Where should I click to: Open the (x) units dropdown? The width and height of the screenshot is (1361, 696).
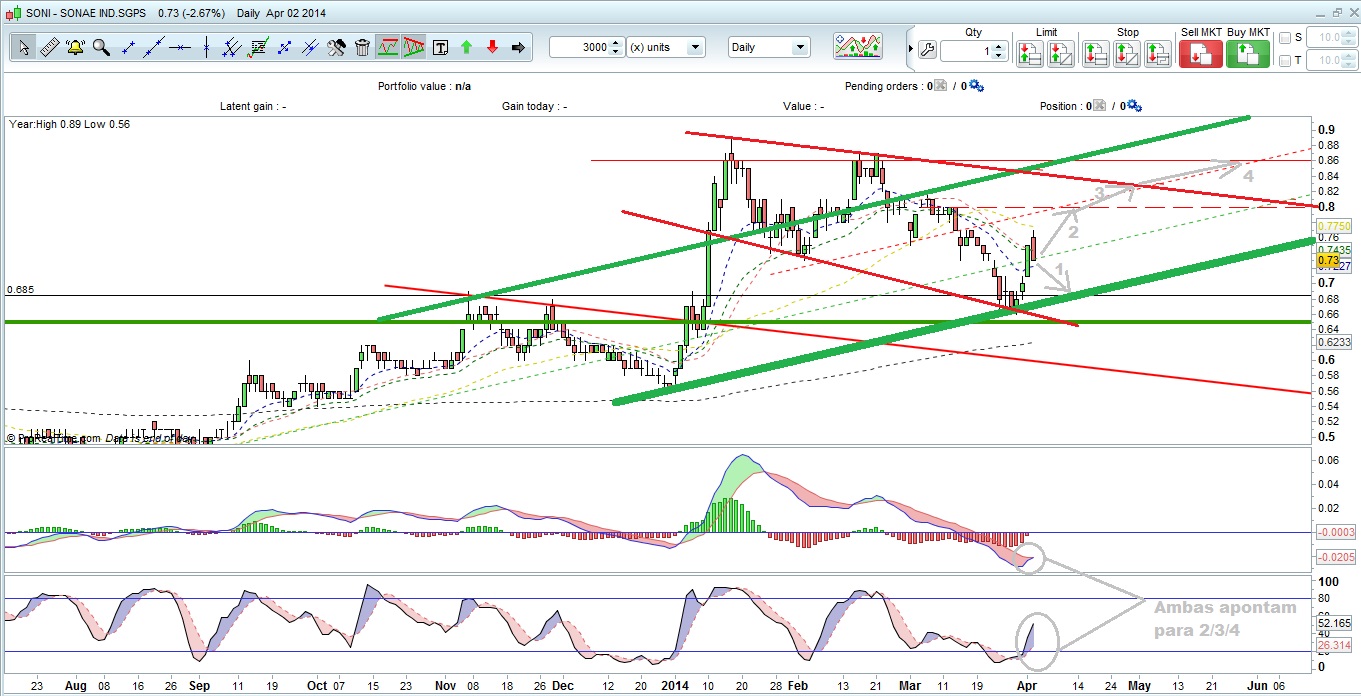click(666, 47)
